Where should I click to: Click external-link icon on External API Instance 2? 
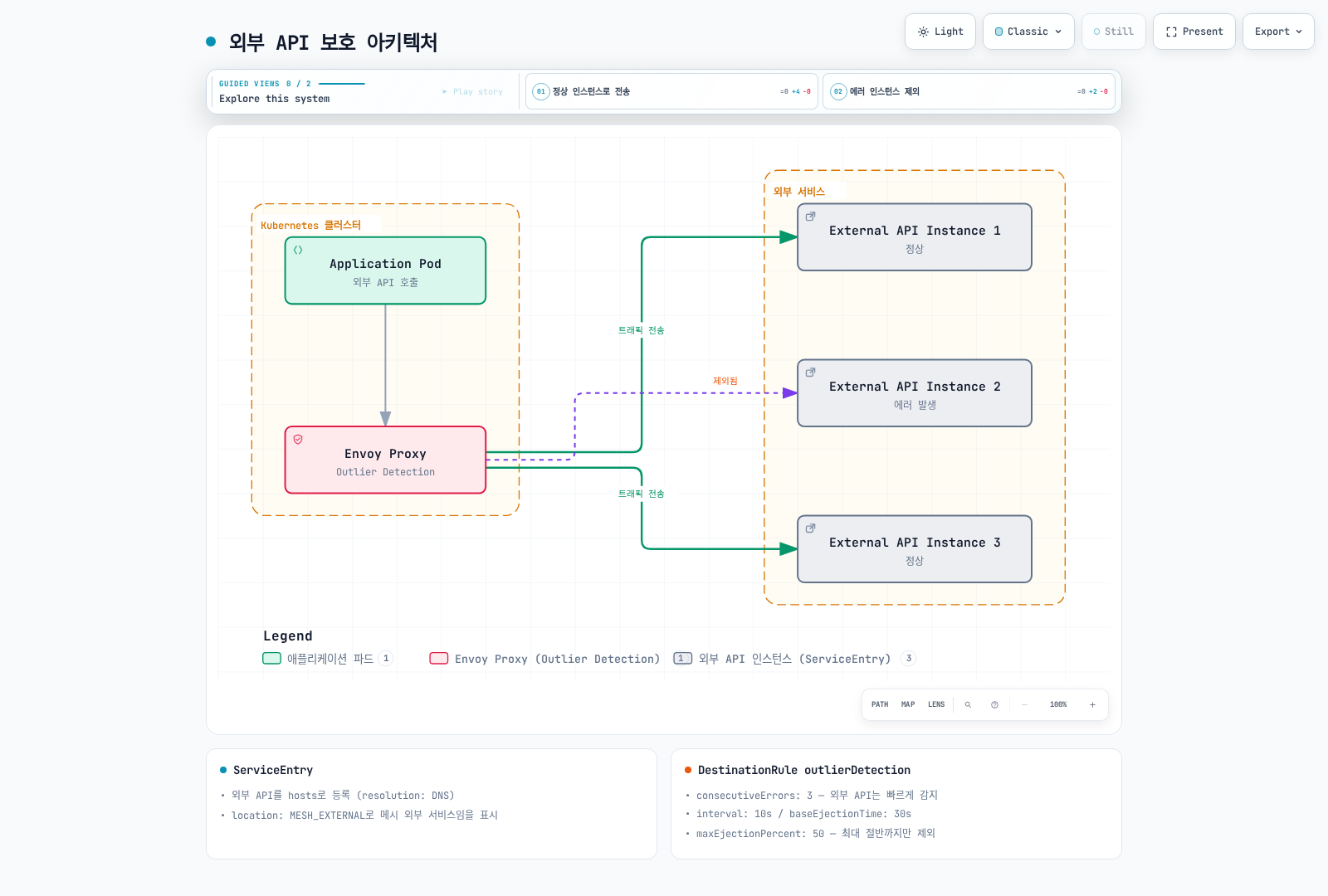point(811,373)
